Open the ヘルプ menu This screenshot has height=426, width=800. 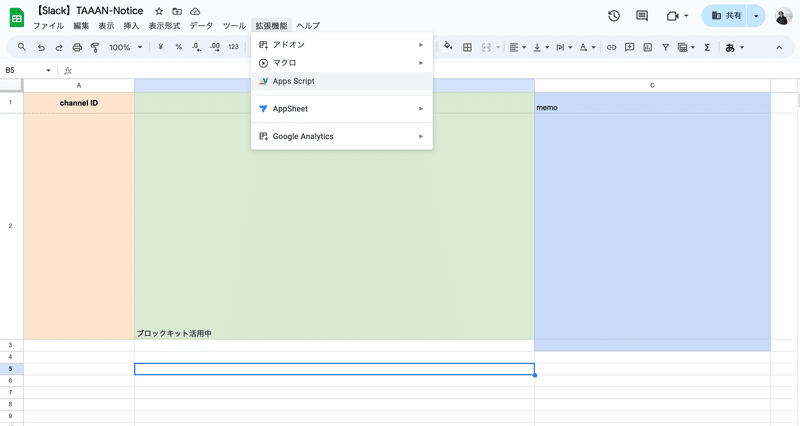pos(308,26)
